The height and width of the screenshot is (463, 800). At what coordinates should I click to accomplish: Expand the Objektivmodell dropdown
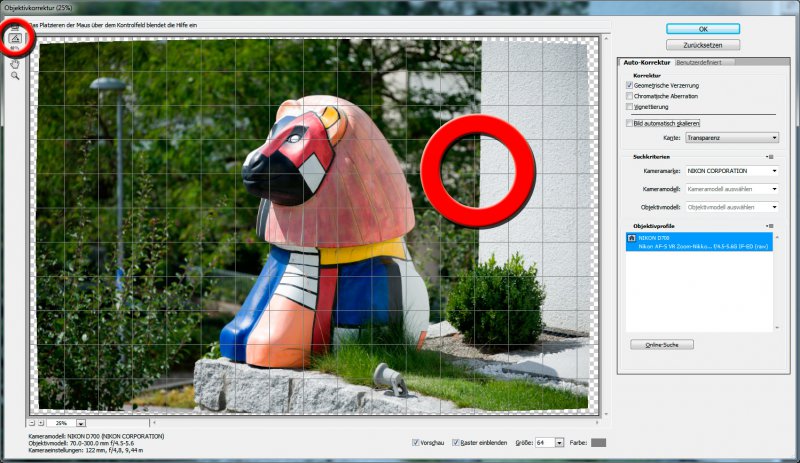732,207
